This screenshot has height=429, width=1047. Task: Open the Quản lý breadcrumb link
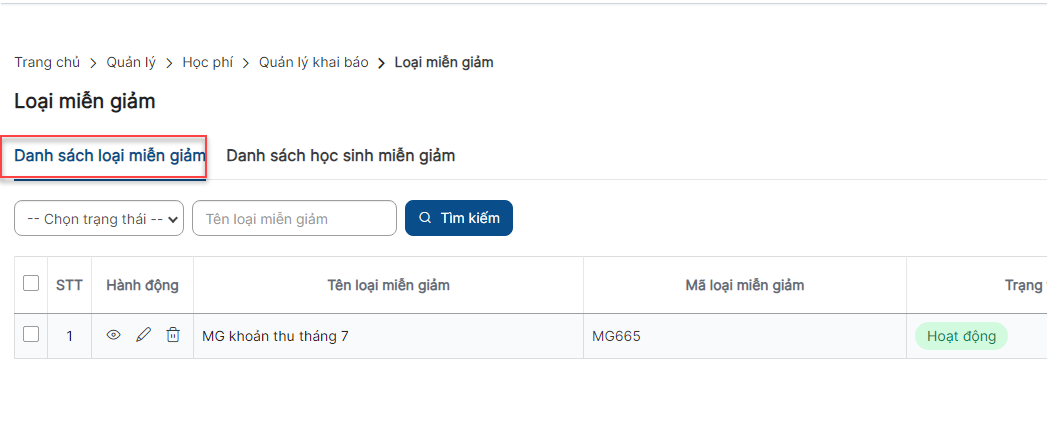click(131, 63)
